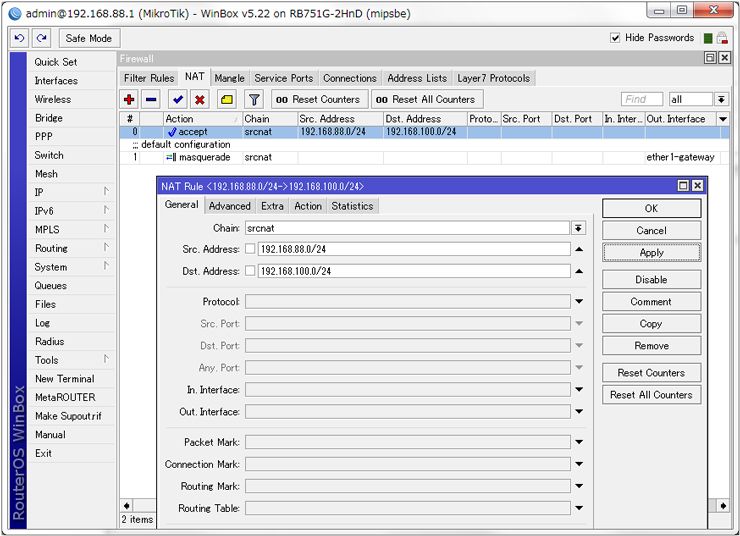Disable rule with red X icon

(200, 100)
